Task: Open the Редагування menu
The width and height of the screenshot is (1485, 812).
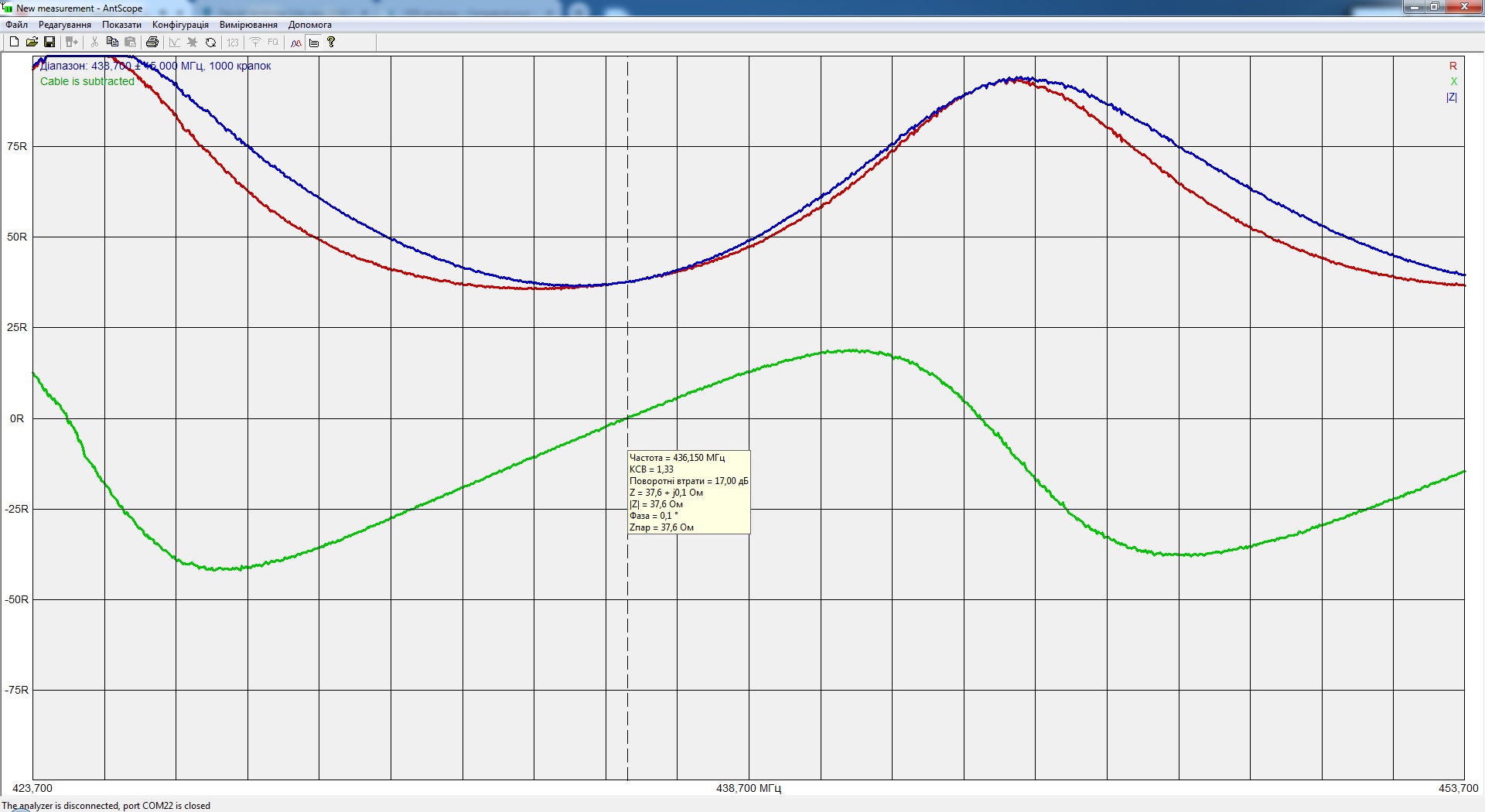Action: click(65, 25)
